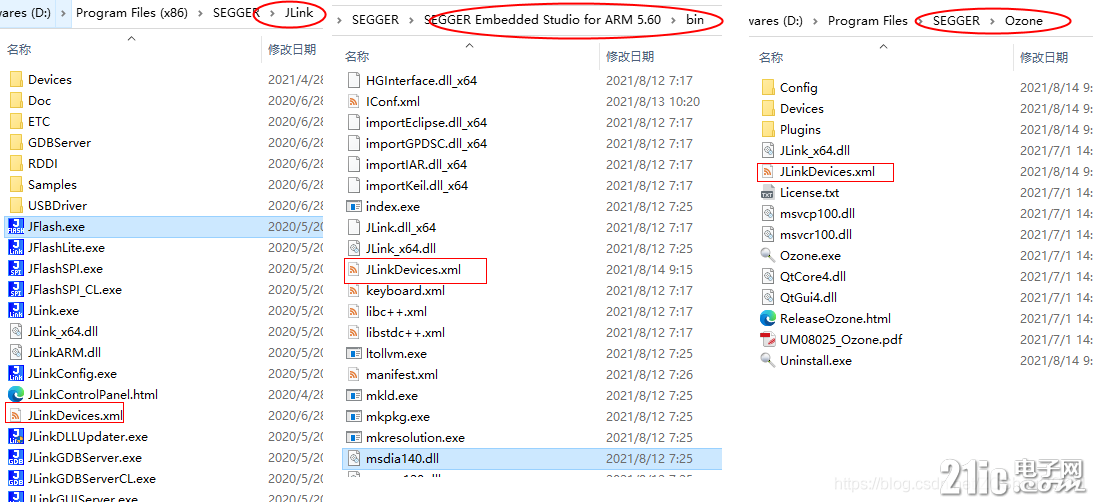
Task: Click the Uninstall.exe icon in Ozone folder
Action: [767, 360]
